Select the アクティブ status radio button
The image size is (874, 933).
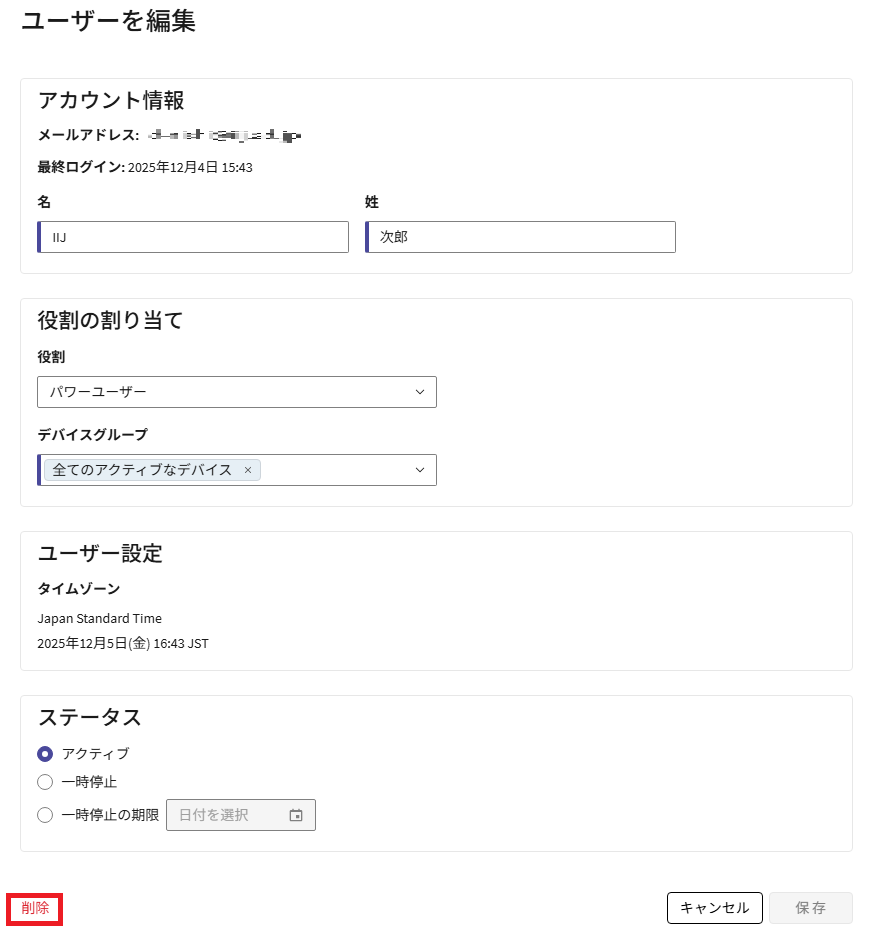pos(45,754)
